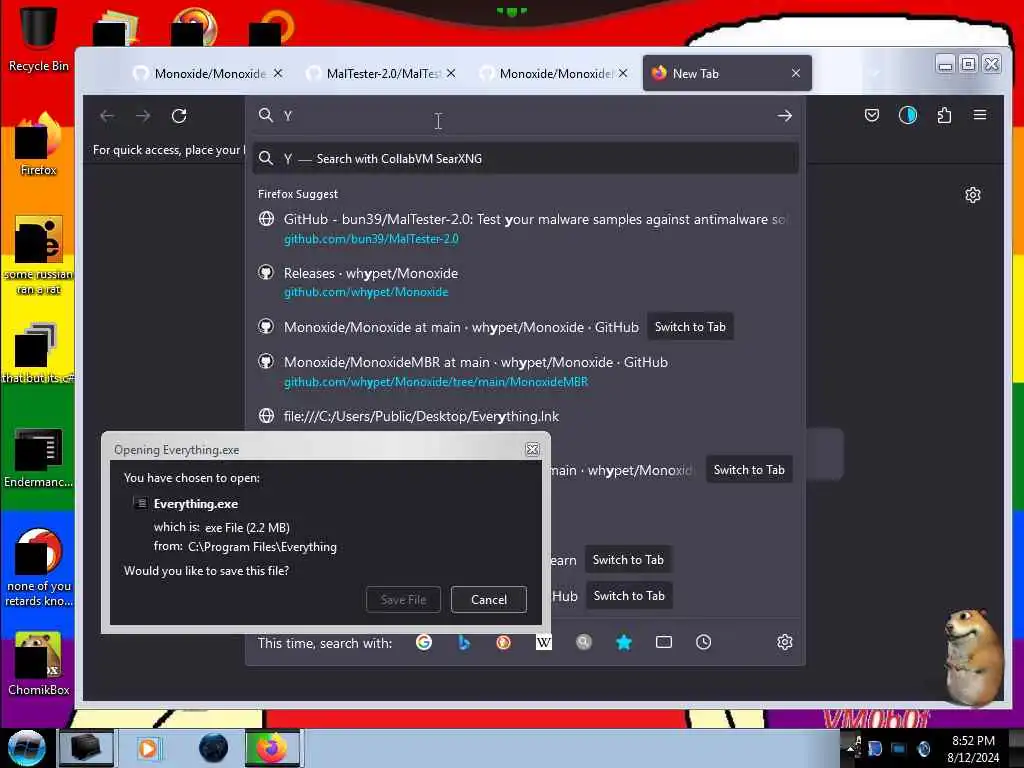Viewport: 1024px width, 768px height.
Task: Click Switch to Tab beside 'earn'
Action: point(628,560)
